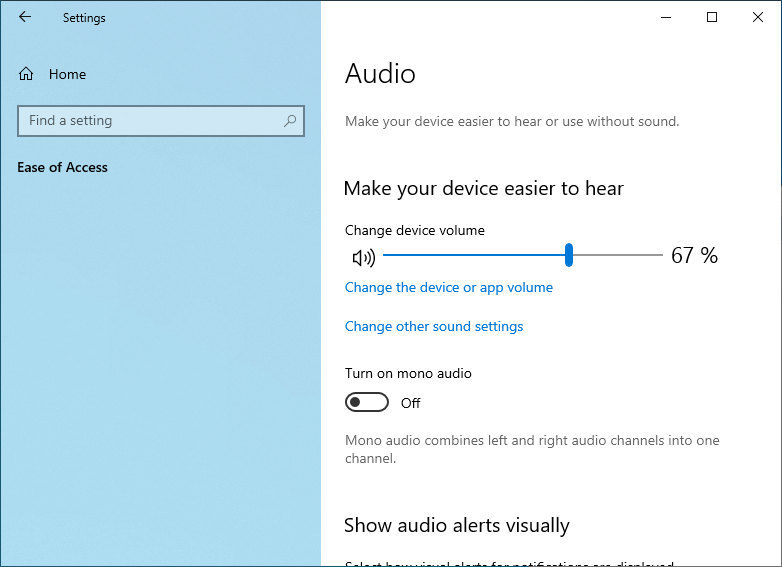Click the device volume slider thumb
This screenshot has width=782, height=567.
coord(568,255)
